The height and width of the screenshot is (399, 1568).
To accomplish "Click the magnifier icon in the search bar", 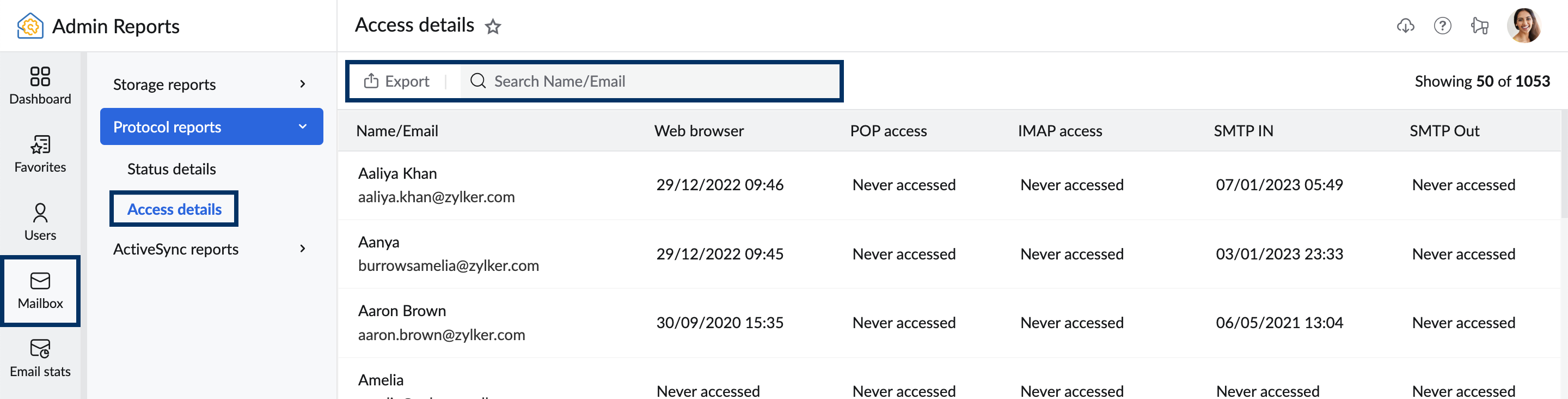I will tap(479, 81).
